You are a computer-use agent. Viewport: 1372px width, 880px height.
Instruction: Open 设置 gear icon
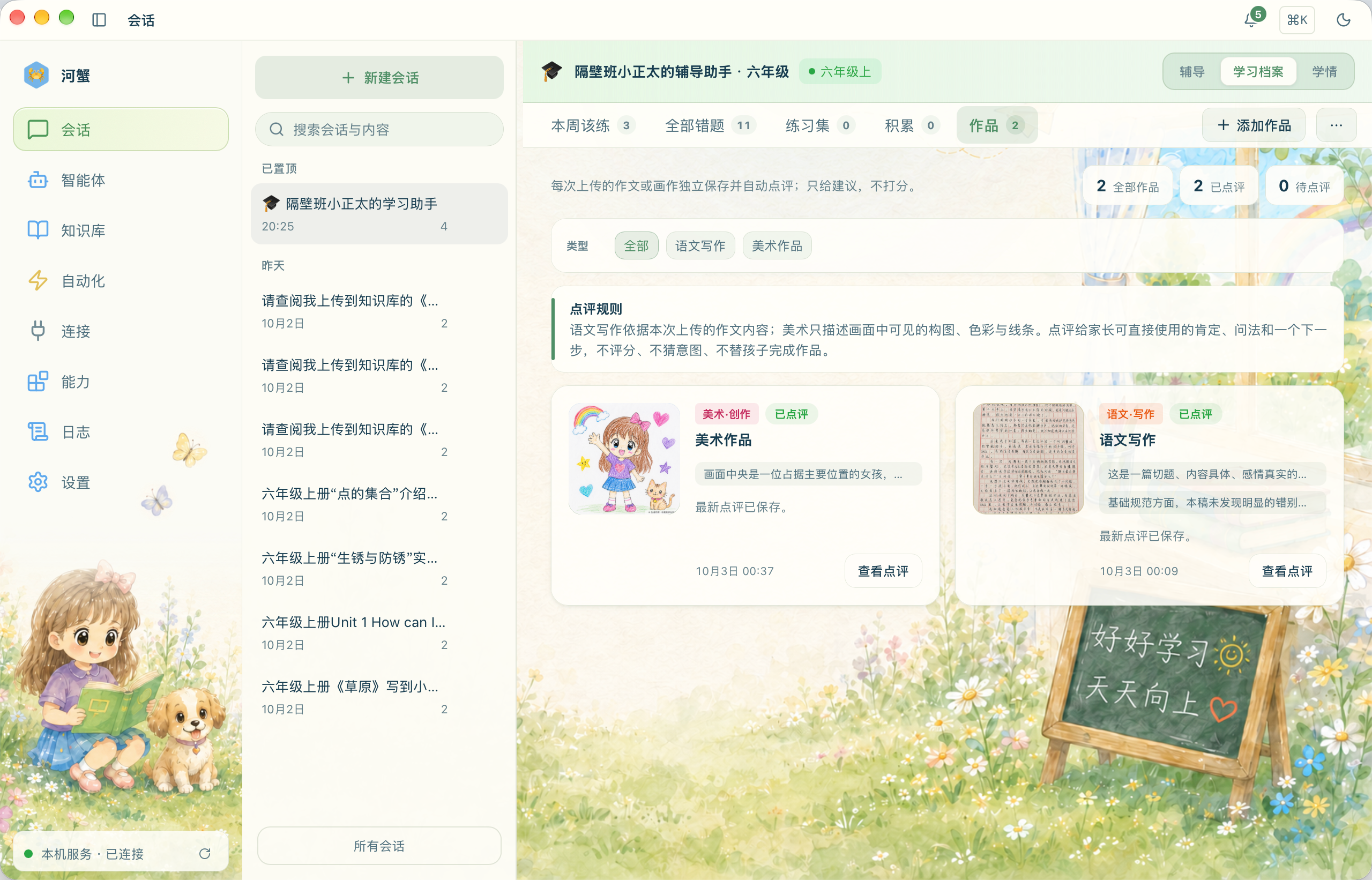coord(38,482)
